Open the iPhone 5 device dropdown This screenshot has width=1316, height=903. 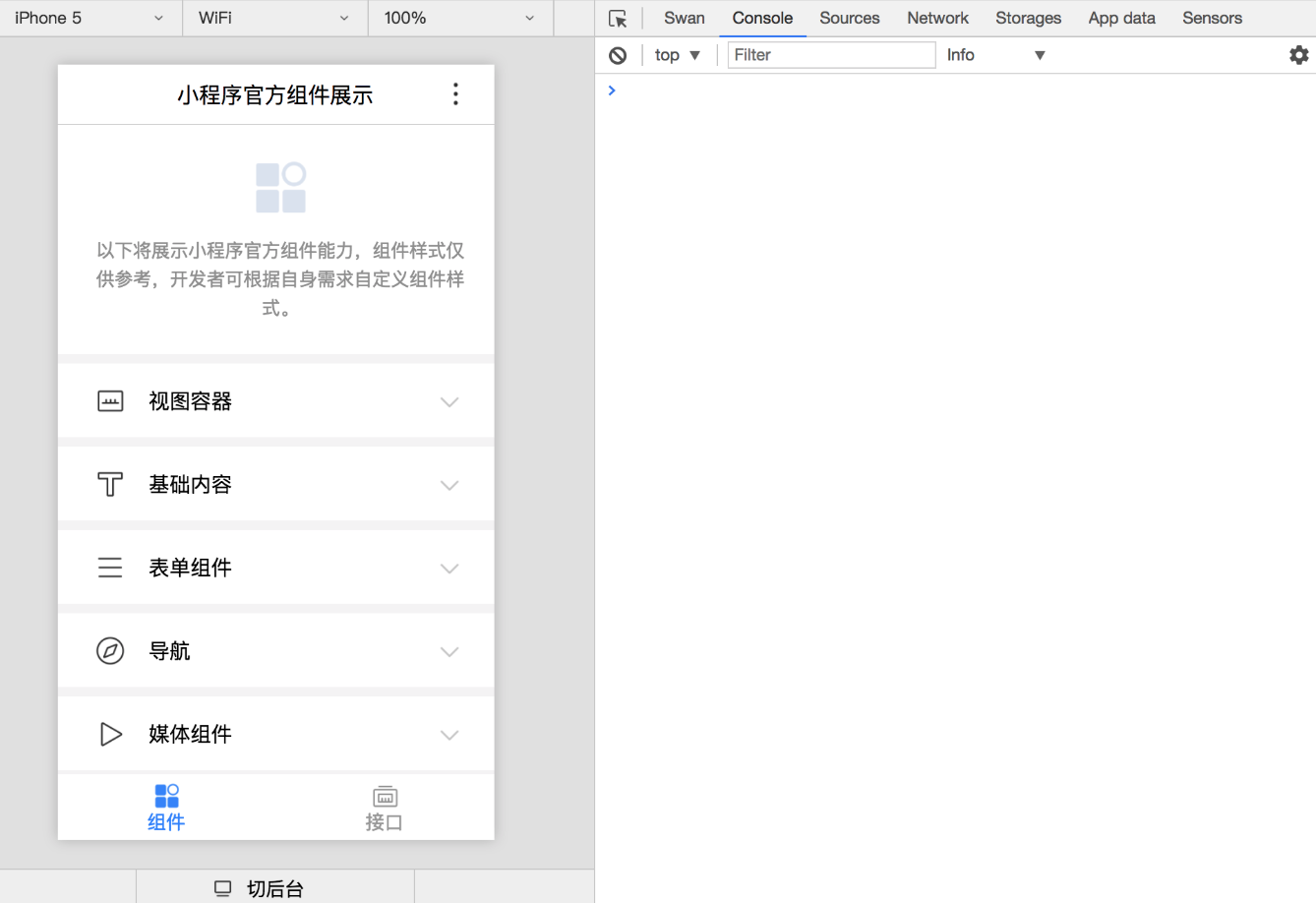click(x=90, y=18)
